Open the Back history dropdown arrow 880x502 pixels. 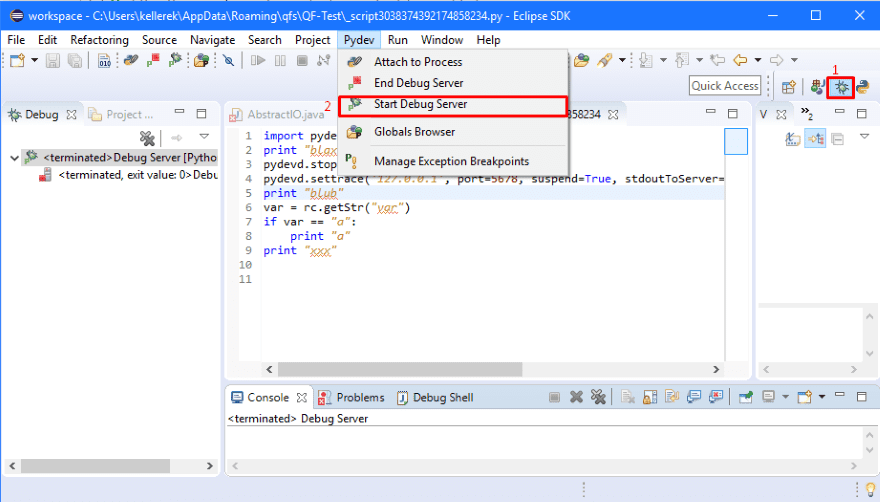coord(758,60)
